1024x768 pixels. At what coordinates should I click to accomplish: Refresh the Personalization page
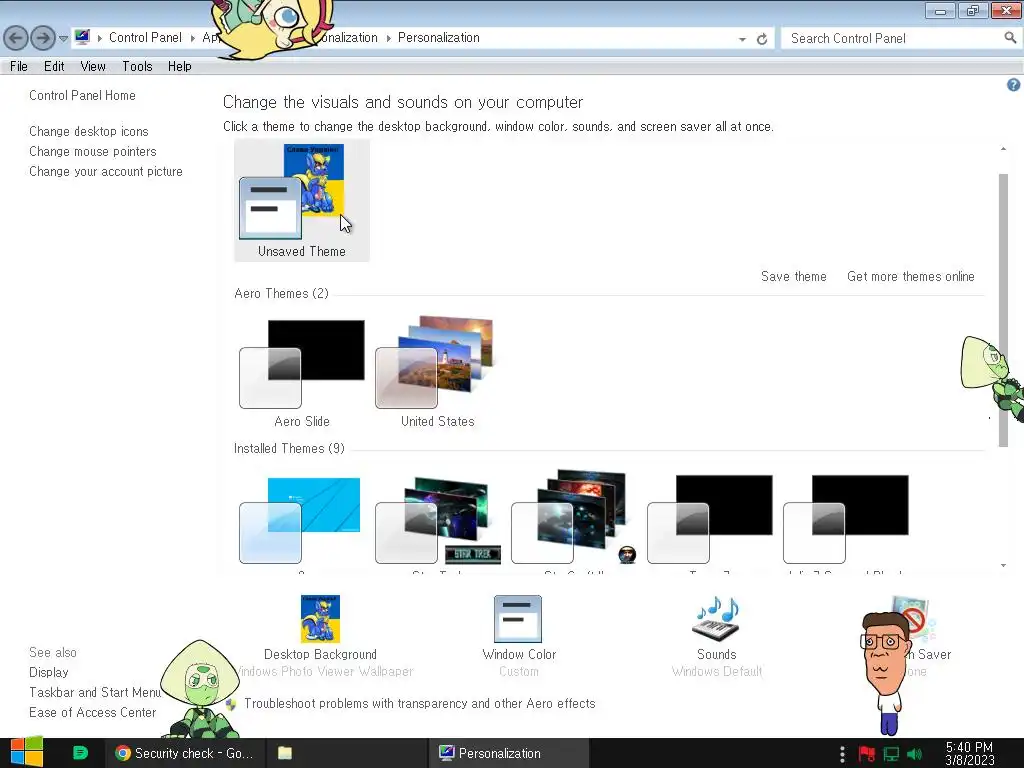(x=761, y=39)
